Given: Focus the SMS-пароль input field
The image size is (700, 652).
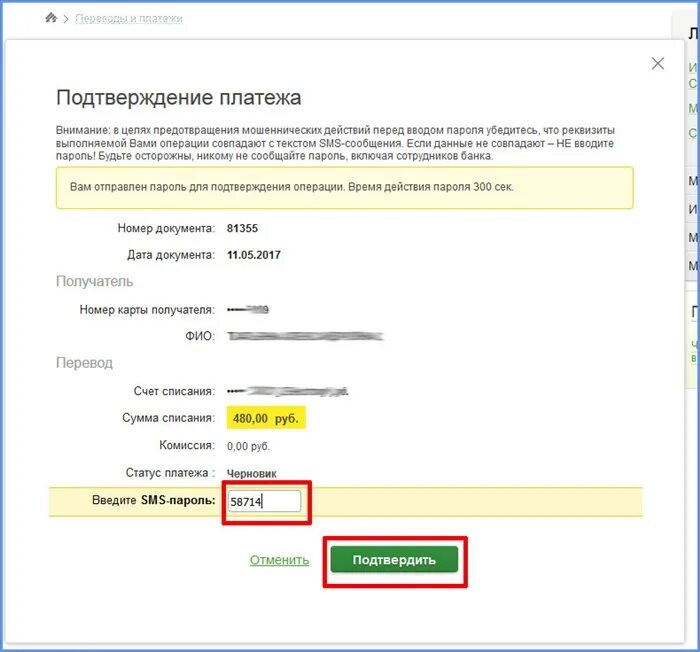Looking at the screenshot, I should 264,501.
